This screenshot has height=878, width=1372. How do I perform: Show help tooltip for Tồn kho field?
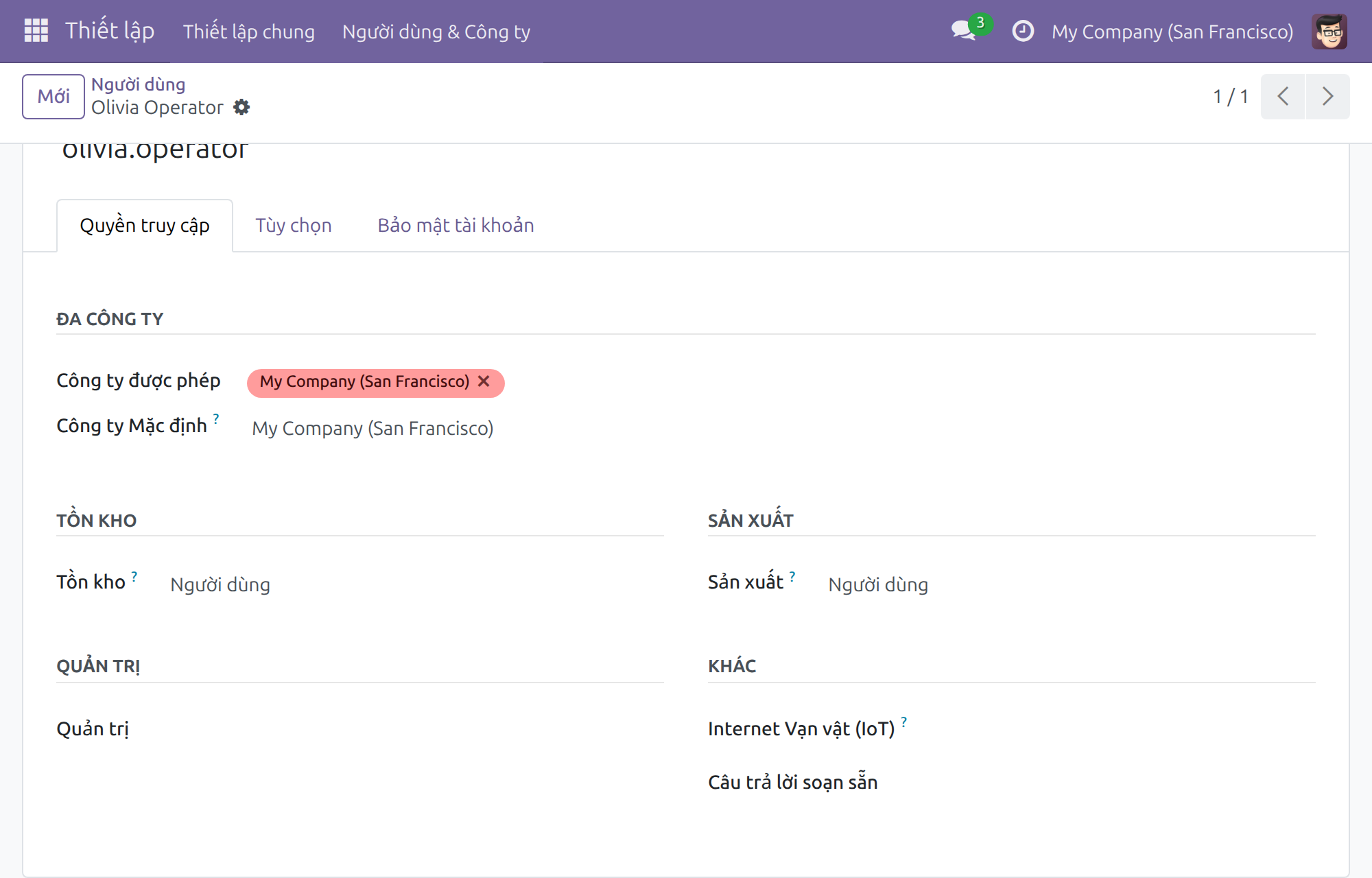pos(134,576)
